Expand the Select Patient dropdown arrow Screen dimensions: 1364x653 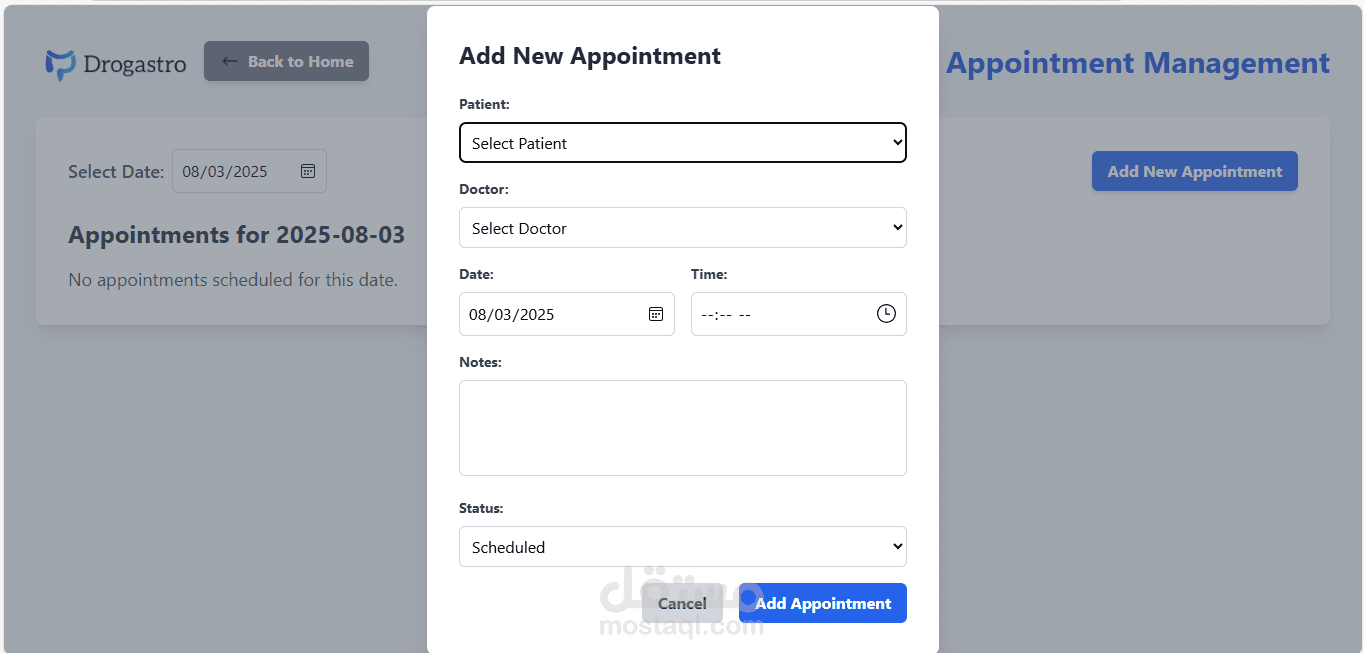click(897, 143)
